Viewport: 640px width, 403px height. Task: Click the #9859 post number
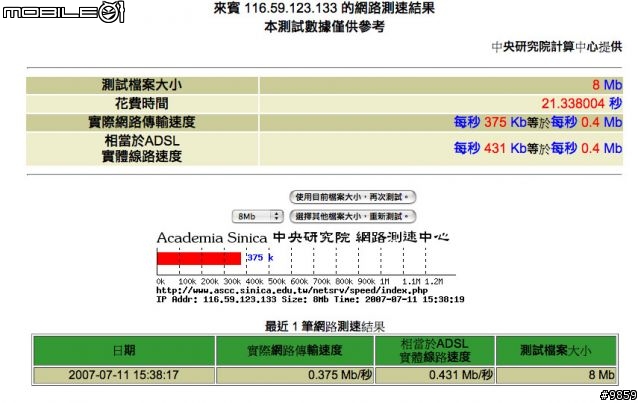coord(618,395)
